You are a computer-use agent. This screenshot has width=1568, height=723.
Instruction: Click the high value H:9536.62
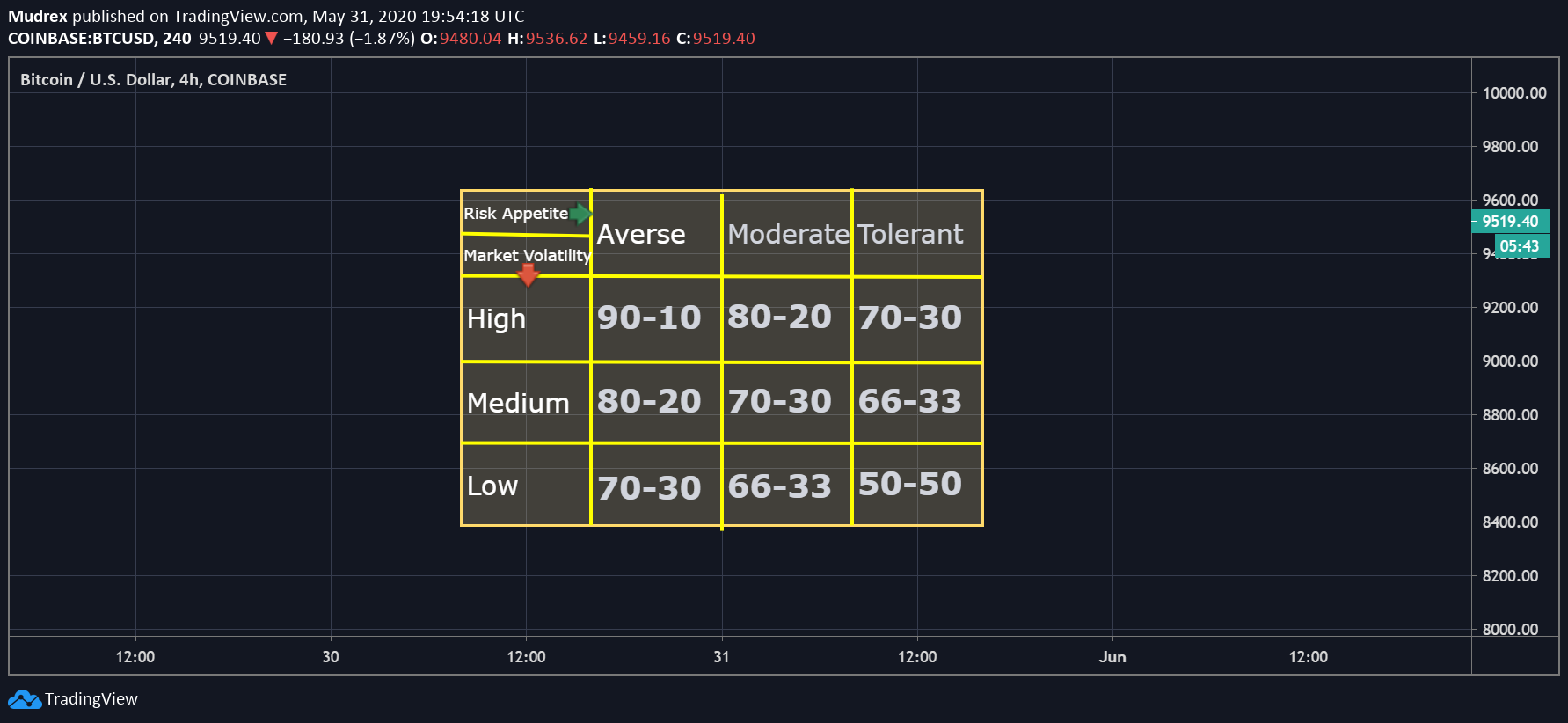click(547, 39)
